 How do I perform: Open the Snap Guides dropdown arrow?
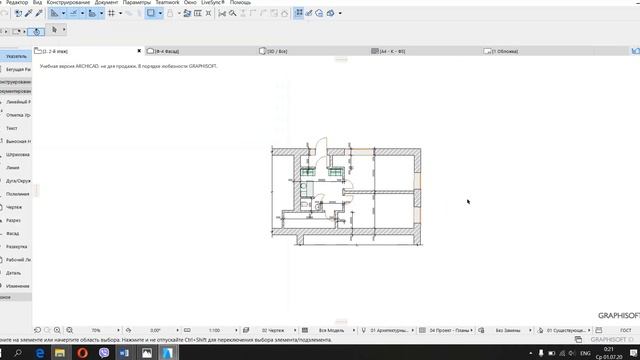[x=82, y=13]
